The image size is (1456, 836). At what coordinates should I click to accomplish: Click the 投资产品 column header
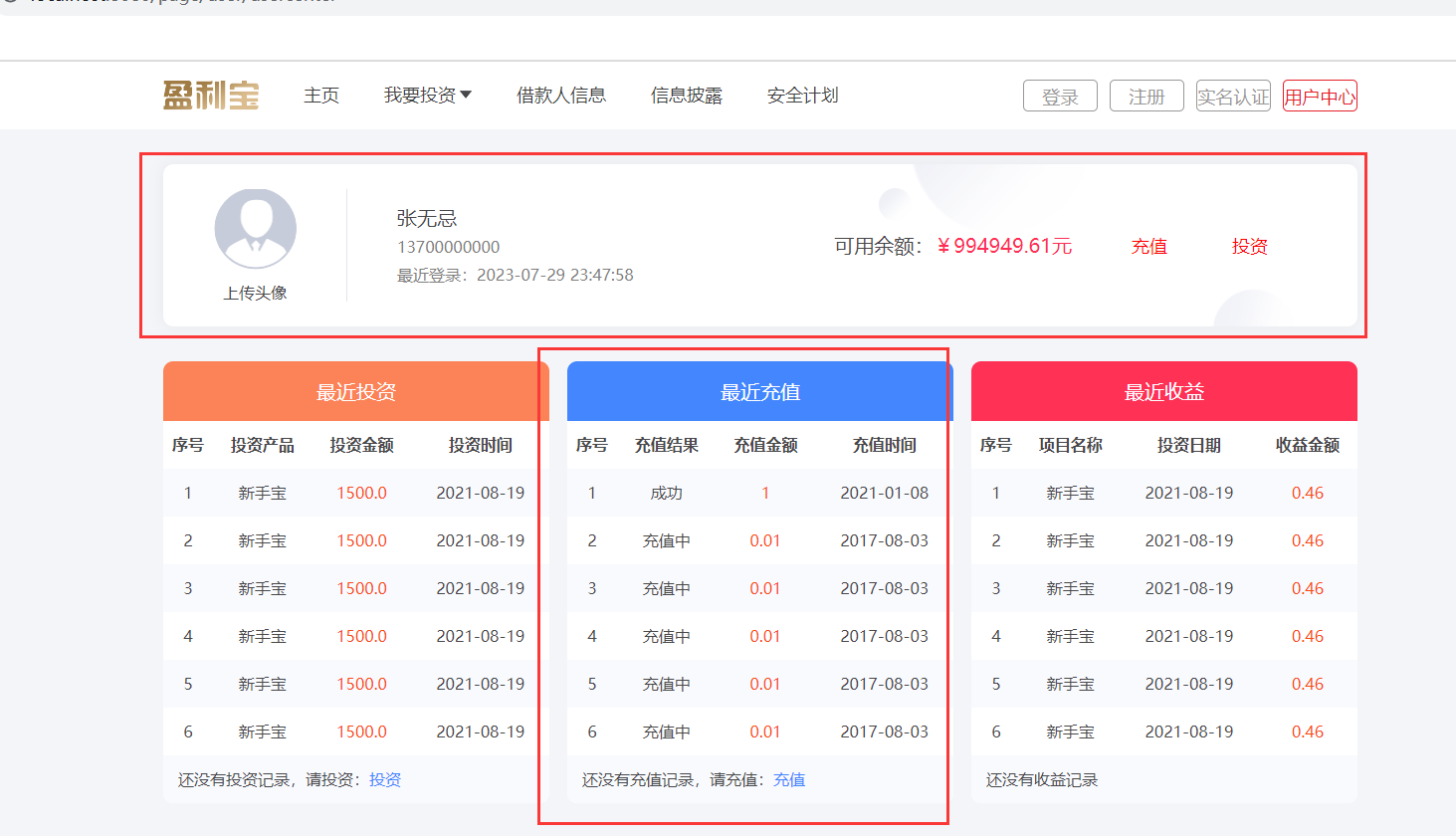click(263, 446)
